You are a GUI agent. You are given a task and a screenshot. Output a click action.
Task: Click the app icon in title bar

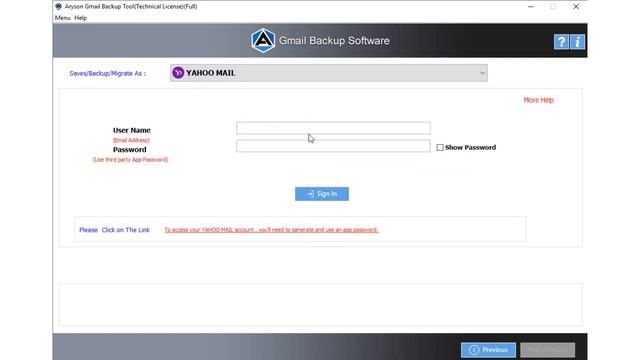[x=58, y=7]
